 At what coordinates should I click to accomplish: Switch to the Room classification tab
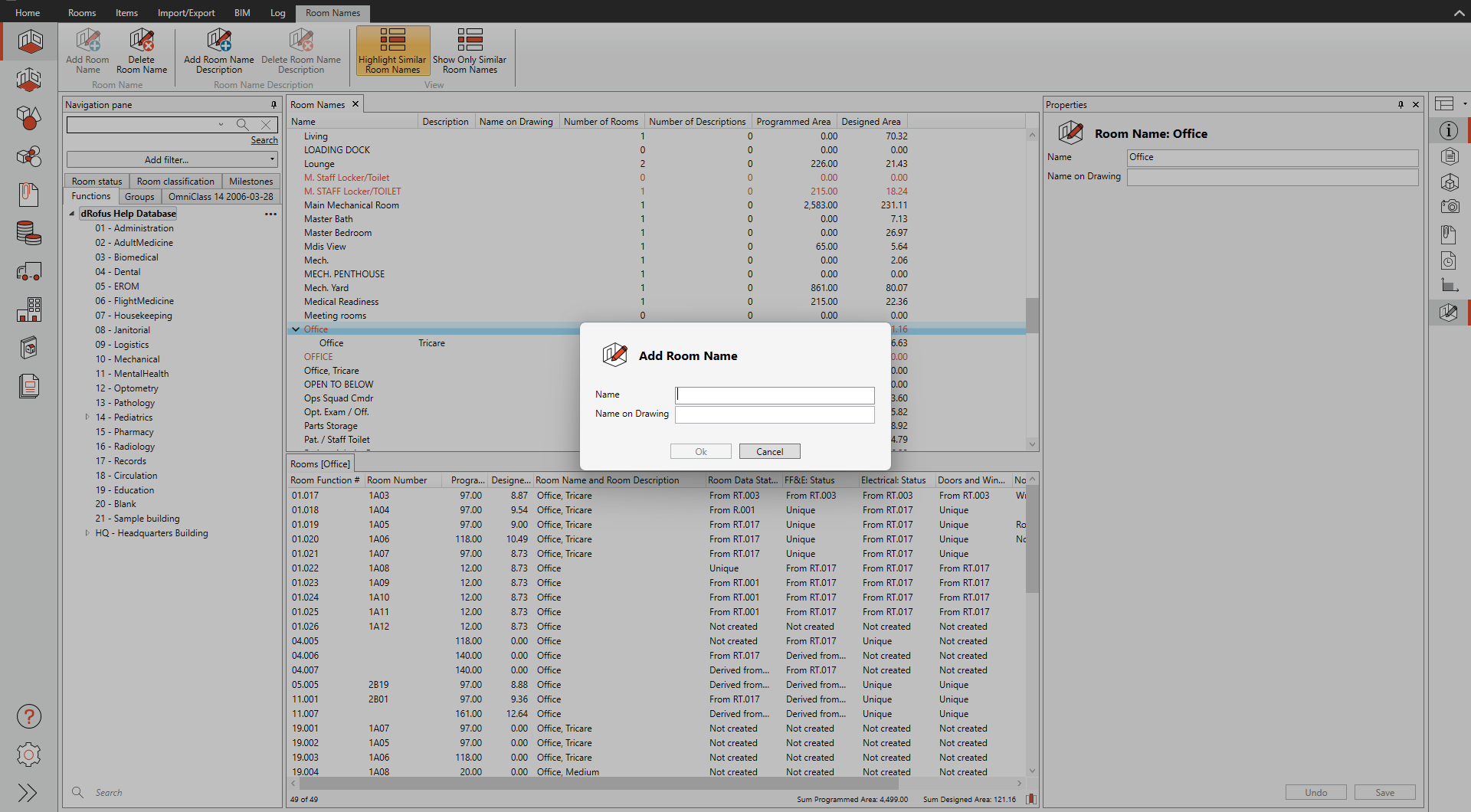coord(175,182)
